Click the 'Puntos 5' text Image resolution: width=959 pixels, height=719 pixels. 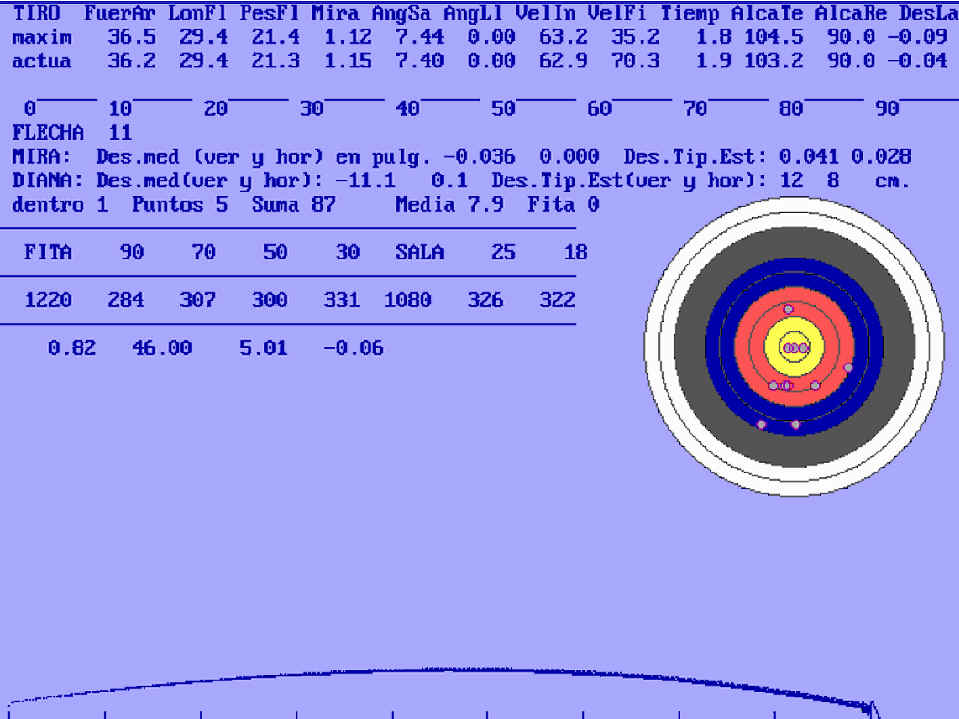(x=180, y=205)
